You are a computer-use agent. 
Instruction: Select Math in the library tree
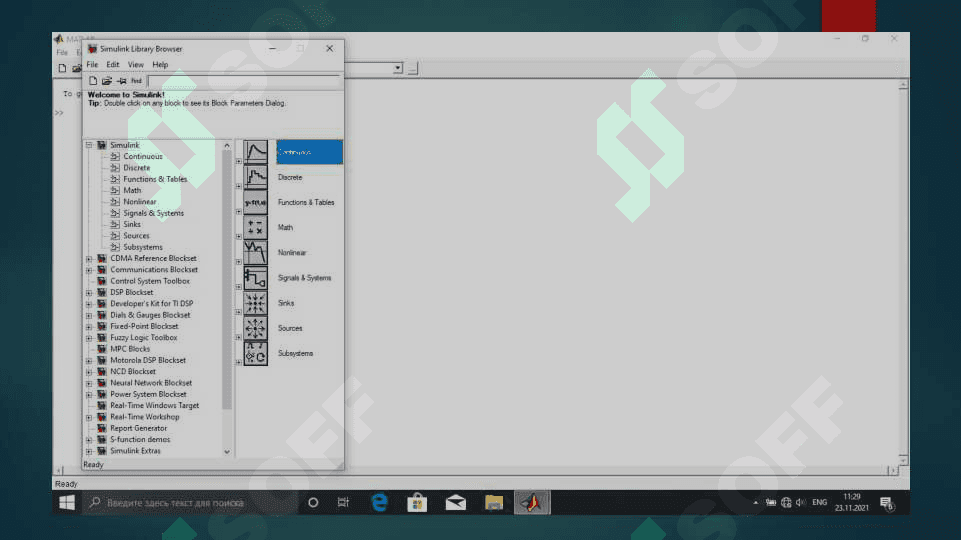point(132,191)
